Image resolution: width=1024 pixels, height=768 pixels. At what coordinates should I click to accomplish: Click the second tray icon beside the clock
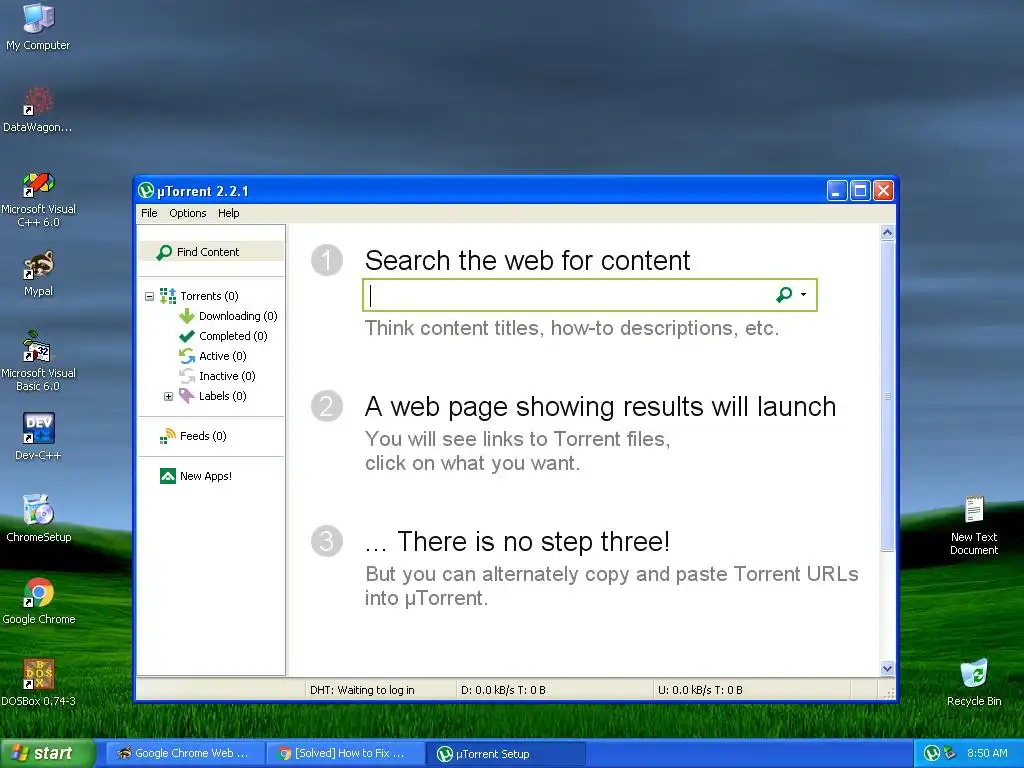[950, 753]
